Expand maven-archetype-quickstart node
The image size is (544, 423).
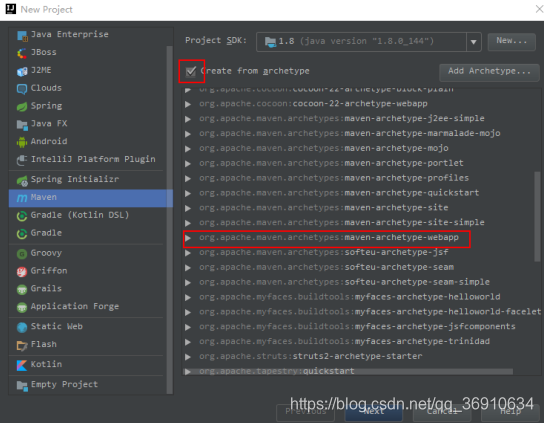(x=188, y=193)
